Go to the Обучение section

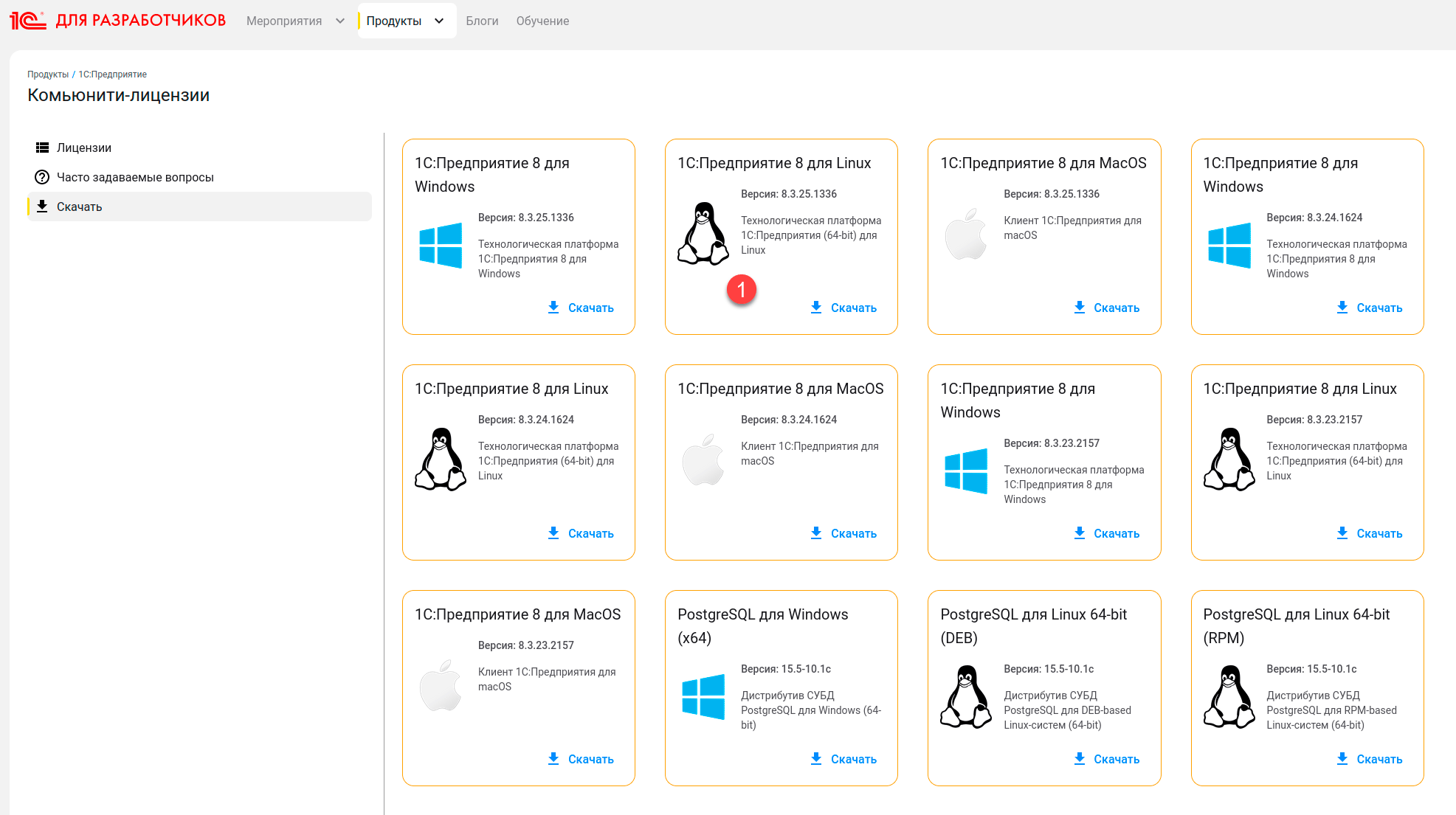coord(542,21)
